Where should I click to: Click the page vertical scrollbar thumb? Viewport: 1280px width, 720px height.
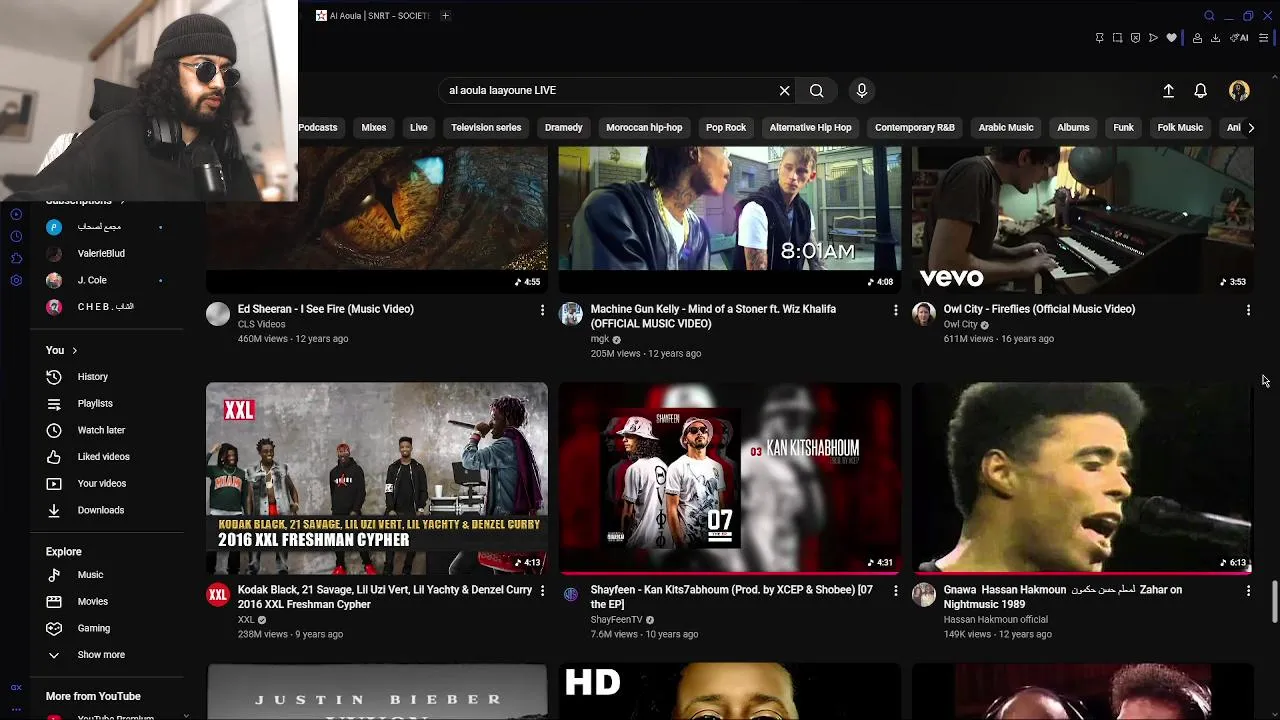1274,600
